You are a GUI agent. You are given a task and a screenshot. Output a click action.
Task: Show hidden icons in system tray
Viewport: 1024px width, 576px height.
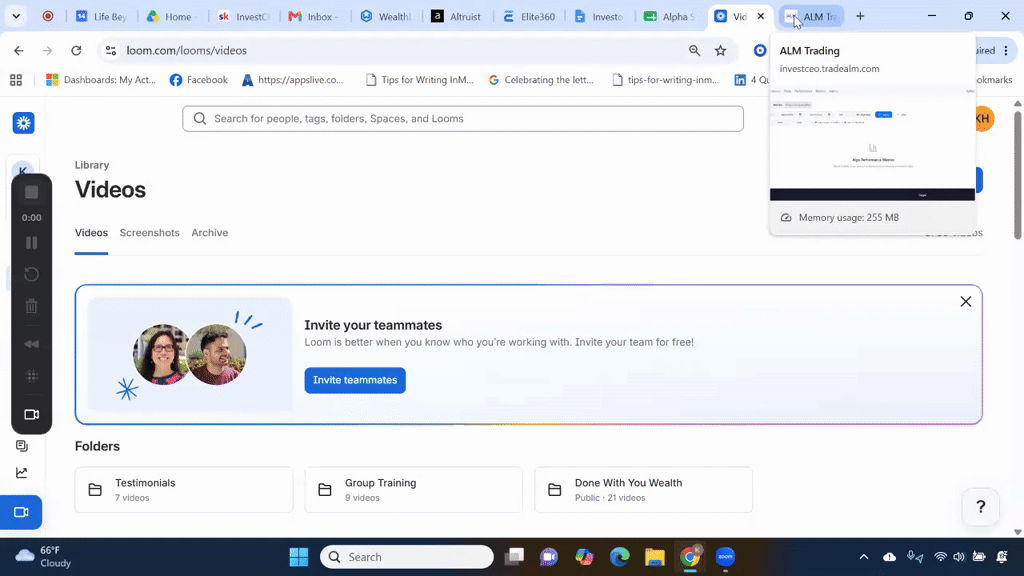[x=863, y=557]
